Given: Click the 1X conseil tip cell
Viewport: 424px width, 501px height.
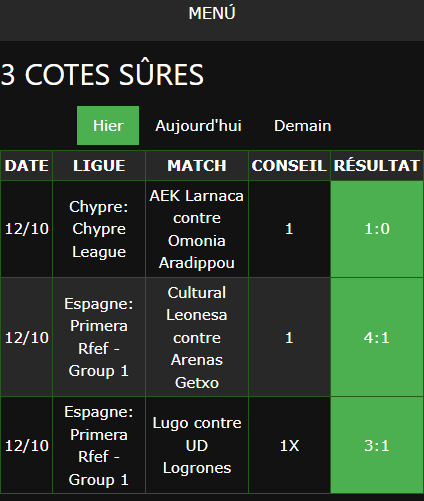Looking at the screenshot, I should pyautogui.click(x=289, y=445).
